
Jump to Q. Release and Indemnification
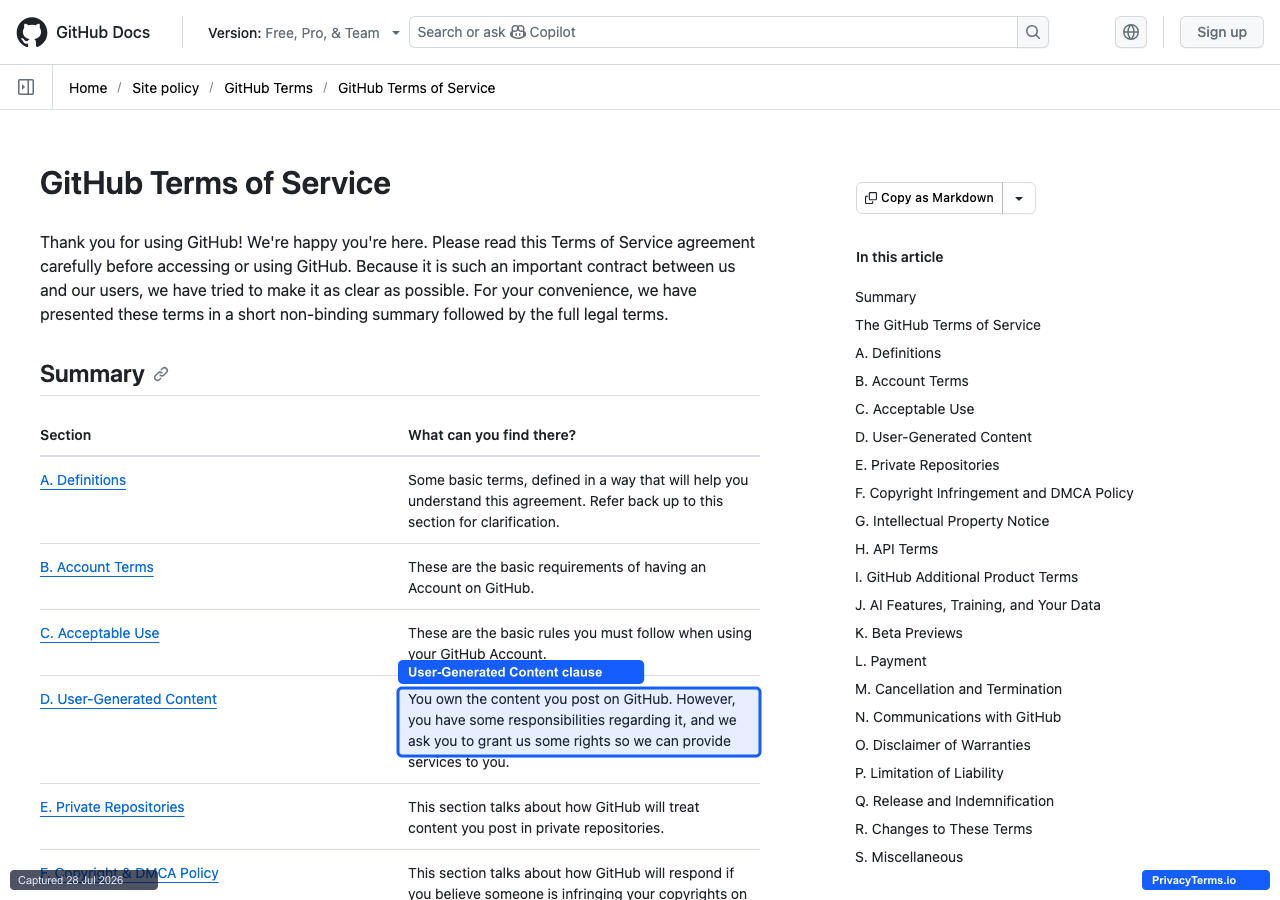(955, 801)
